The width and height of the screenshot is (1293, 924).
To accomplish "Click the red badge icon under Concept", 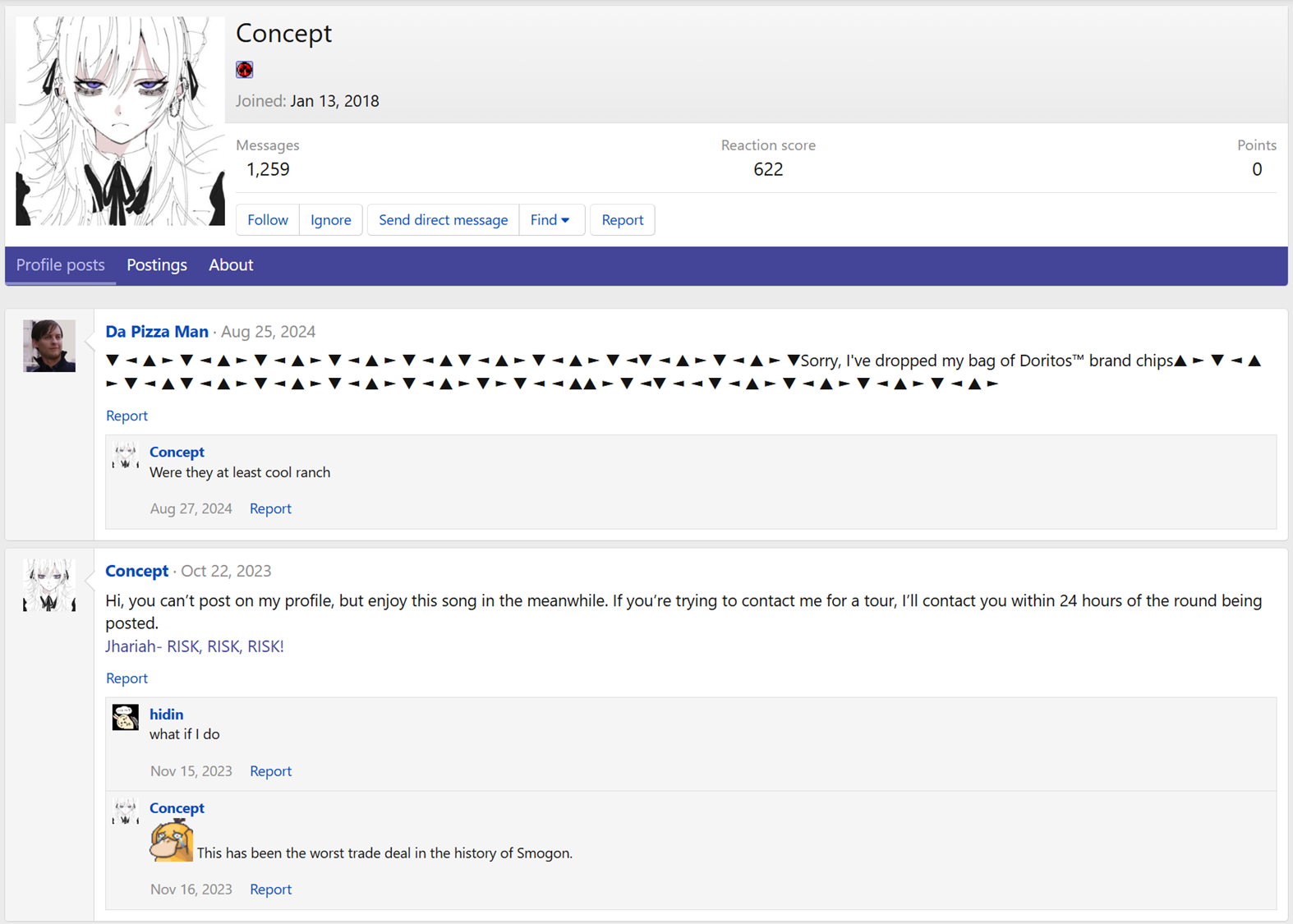I will (x=245, y=70).
